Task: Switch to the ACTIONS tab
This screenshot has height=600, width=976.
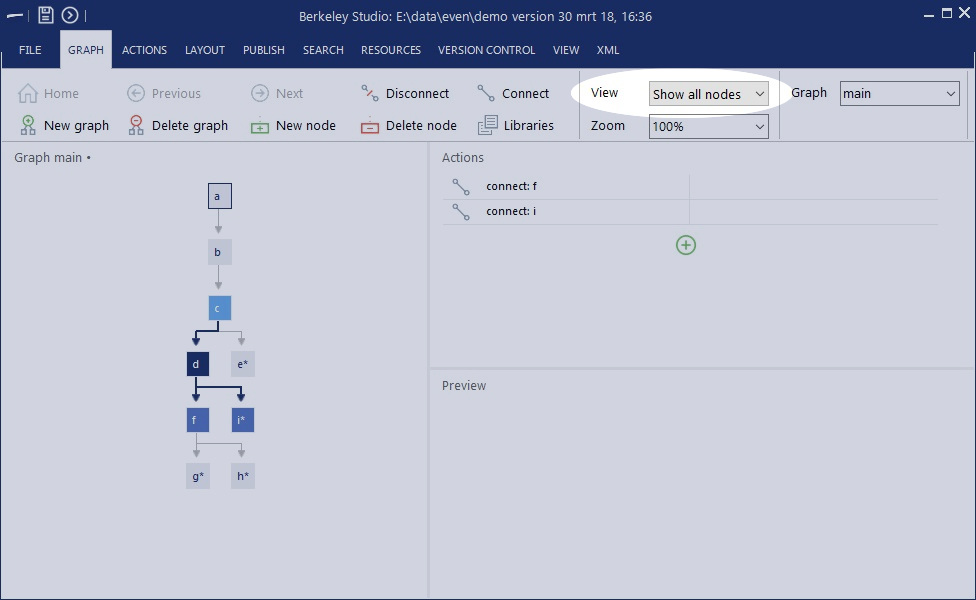Action: (x=144, y=50)
